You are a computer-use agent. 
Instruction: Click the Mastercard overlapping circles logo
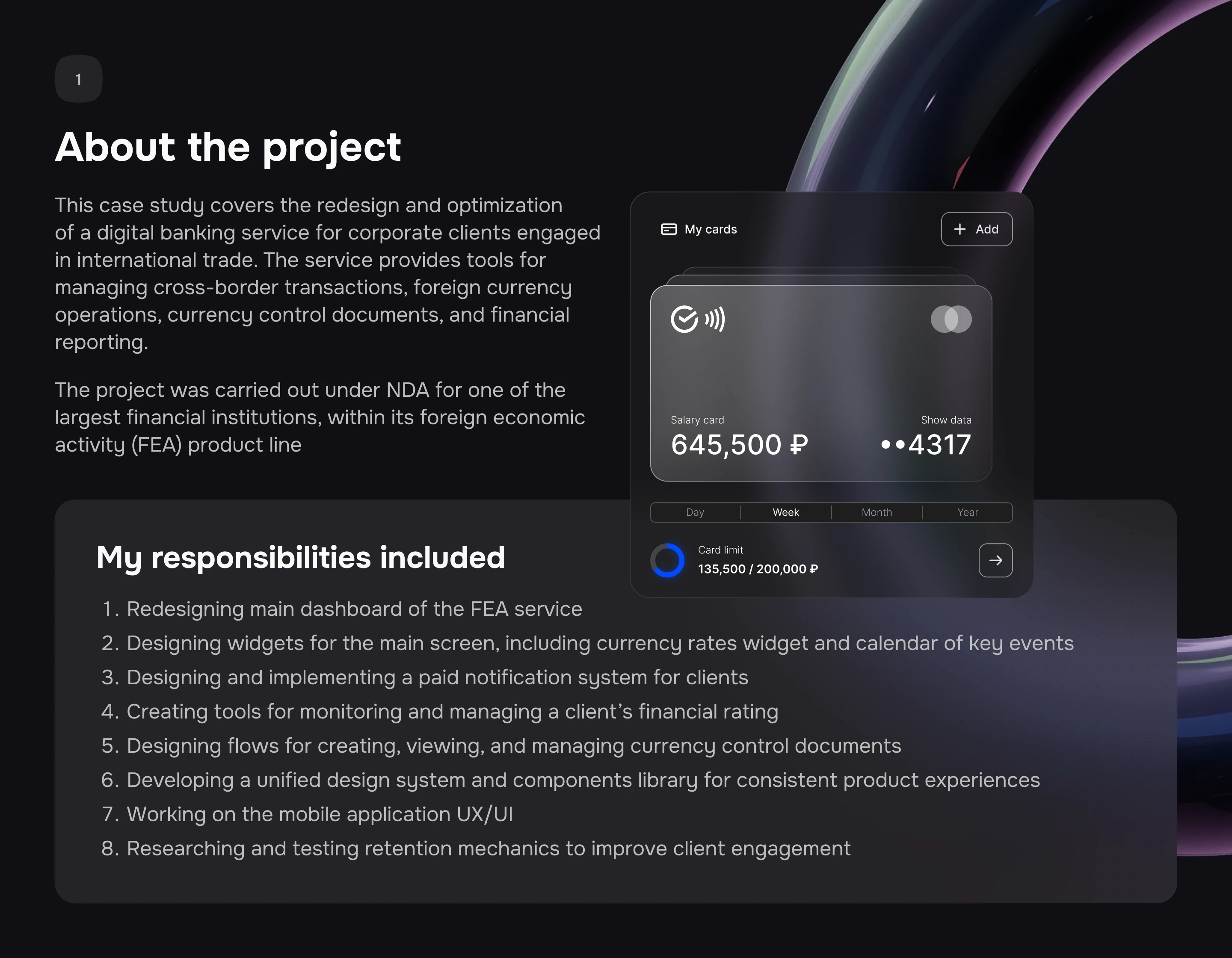pos(951,319)
